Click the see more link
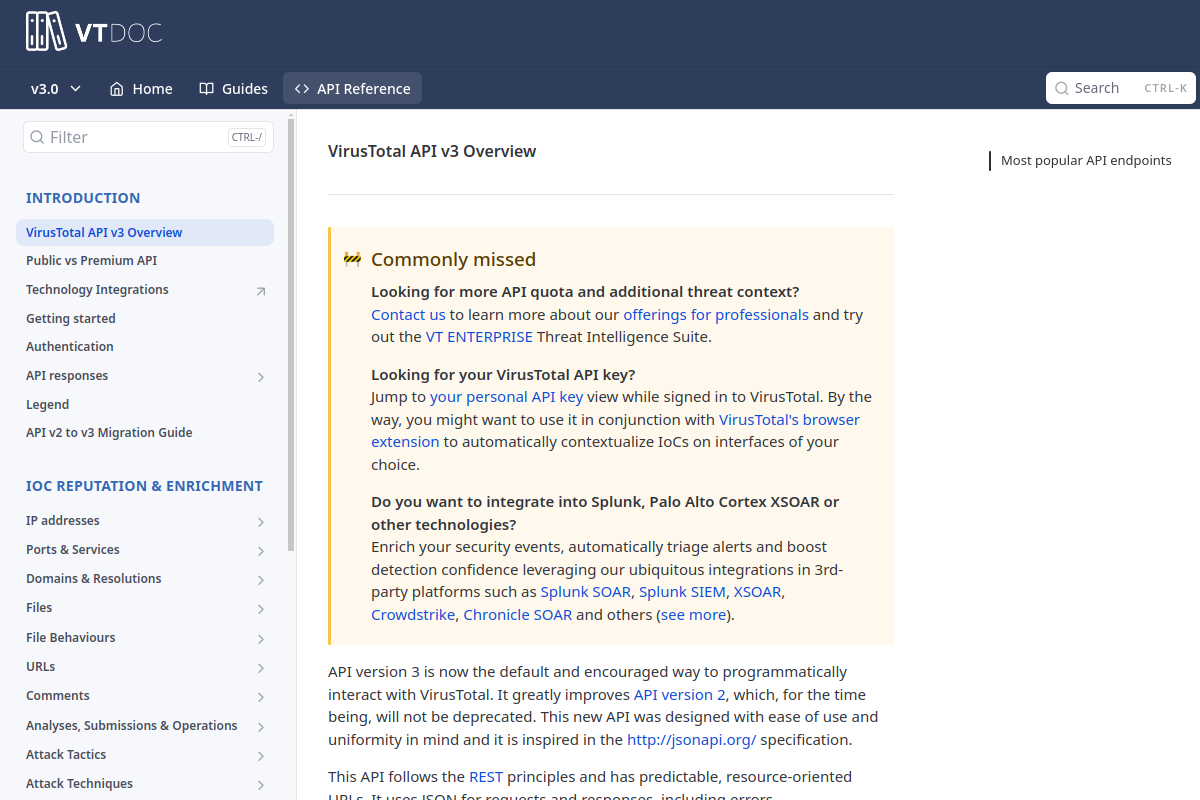Screen dimensions: 1200x800 pos(693,615)
